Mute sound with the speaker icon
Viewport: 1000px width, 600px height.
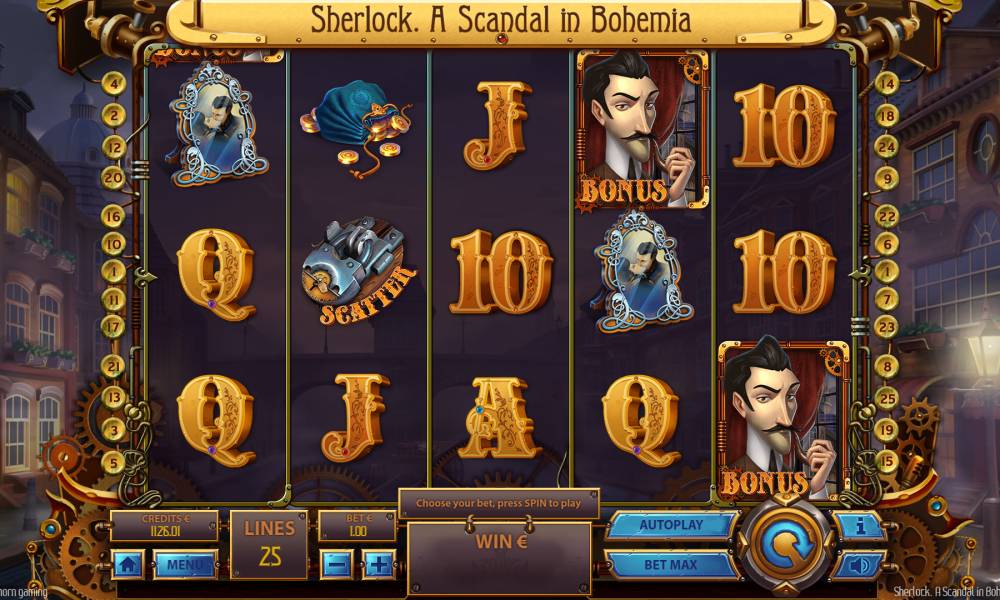[859, 565]
